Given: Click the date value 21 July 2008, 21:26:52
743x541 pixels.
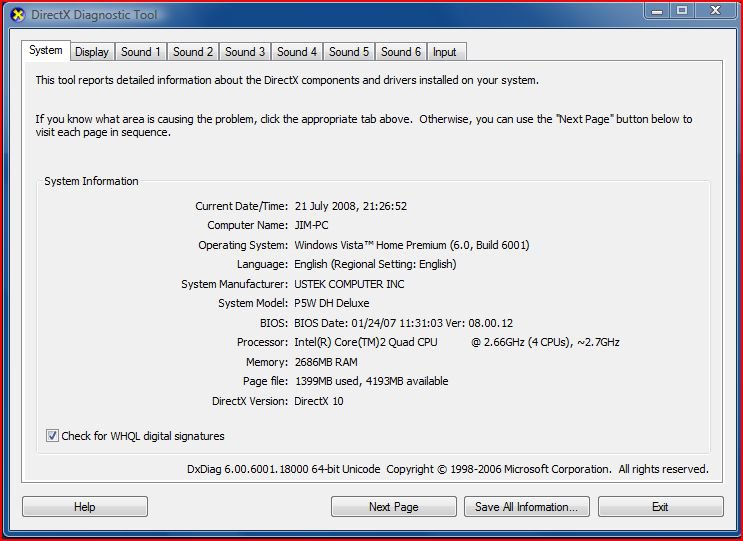Looking at the screenshot, I should pos(351,206).
